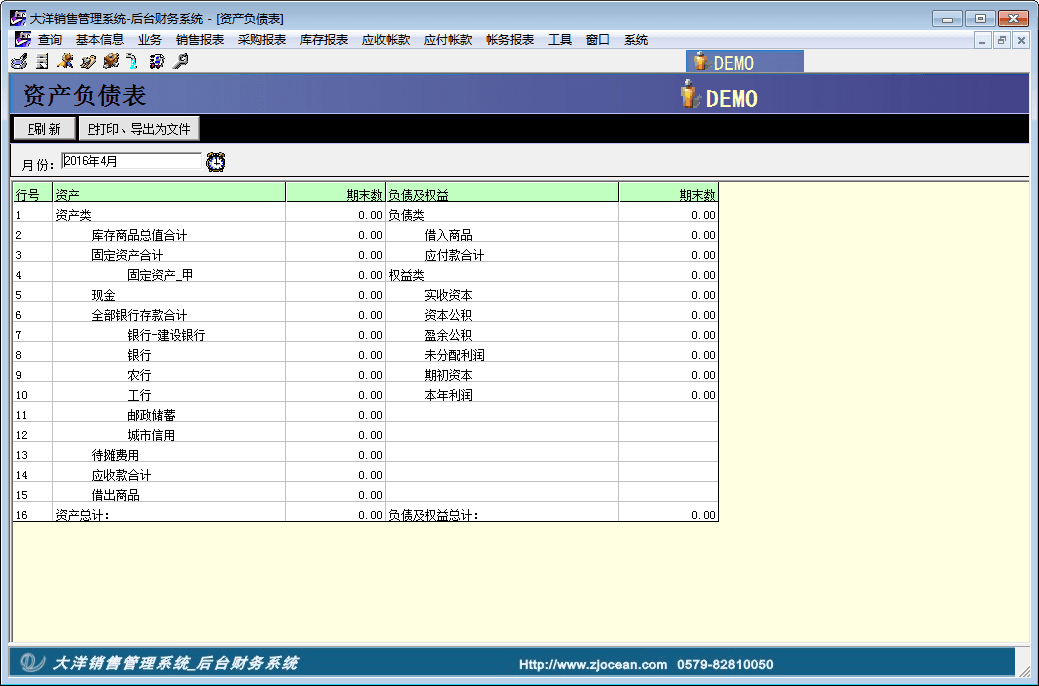Open the 工具 menu
Viewport: 1039px width, 686px height.
tap(560, 40)
